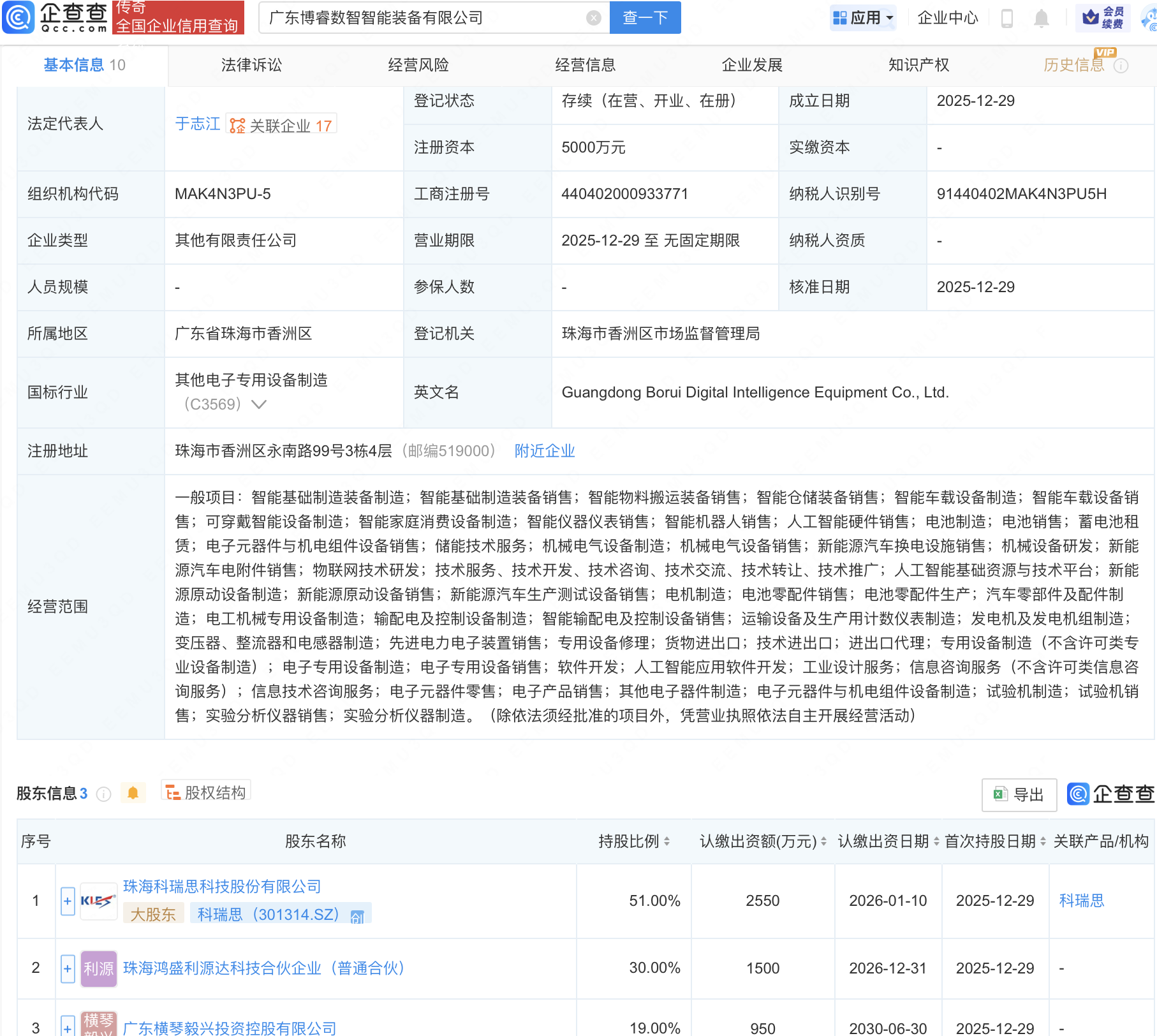1157x1036 pixels.
Task: Open 关联企业 graph next to 于志江
Action: [x=281, y=125]
